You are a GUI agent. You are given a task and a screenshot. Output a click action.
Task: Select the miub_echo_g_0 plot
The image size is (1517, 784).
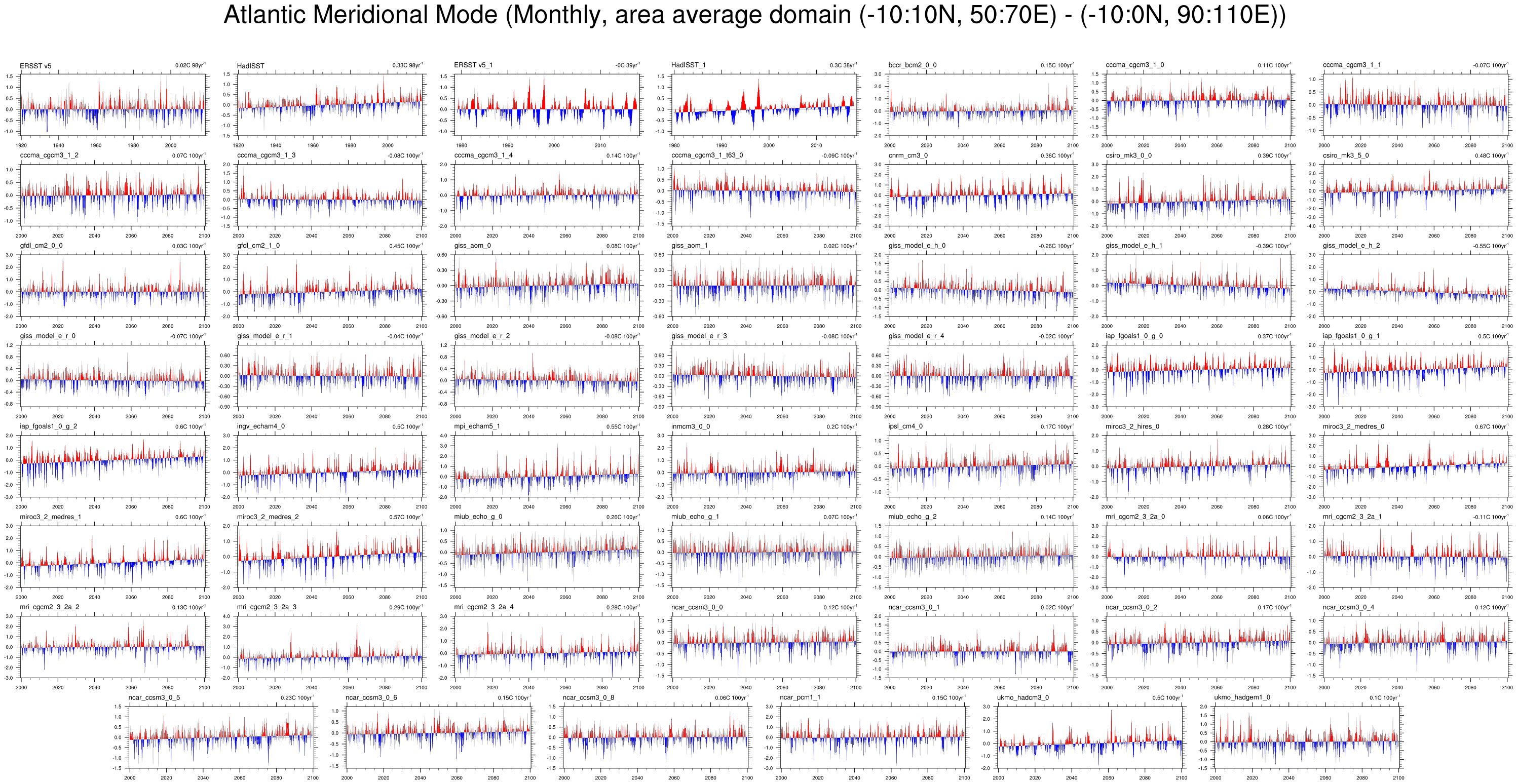tap(547, 556)
